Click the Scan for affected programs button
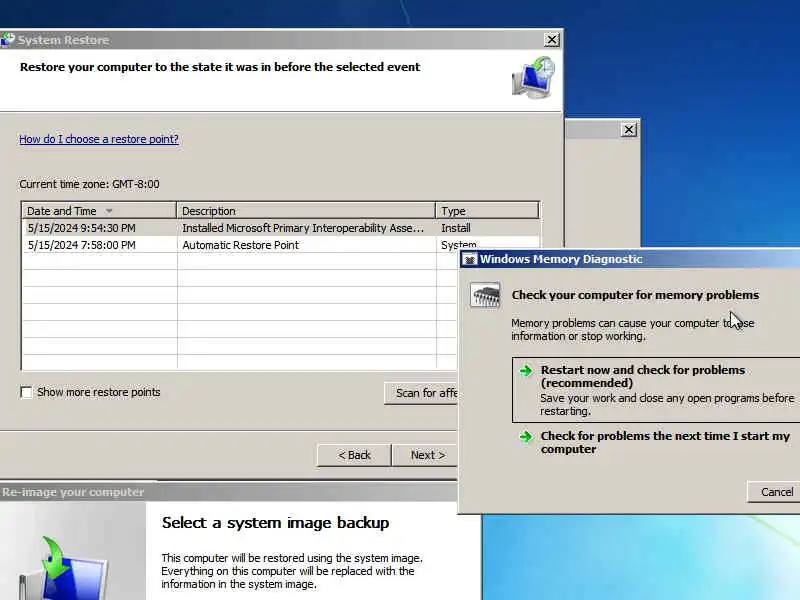Viewport: 800px width, 600px height. pyautogui.click(x=421, y=393)
